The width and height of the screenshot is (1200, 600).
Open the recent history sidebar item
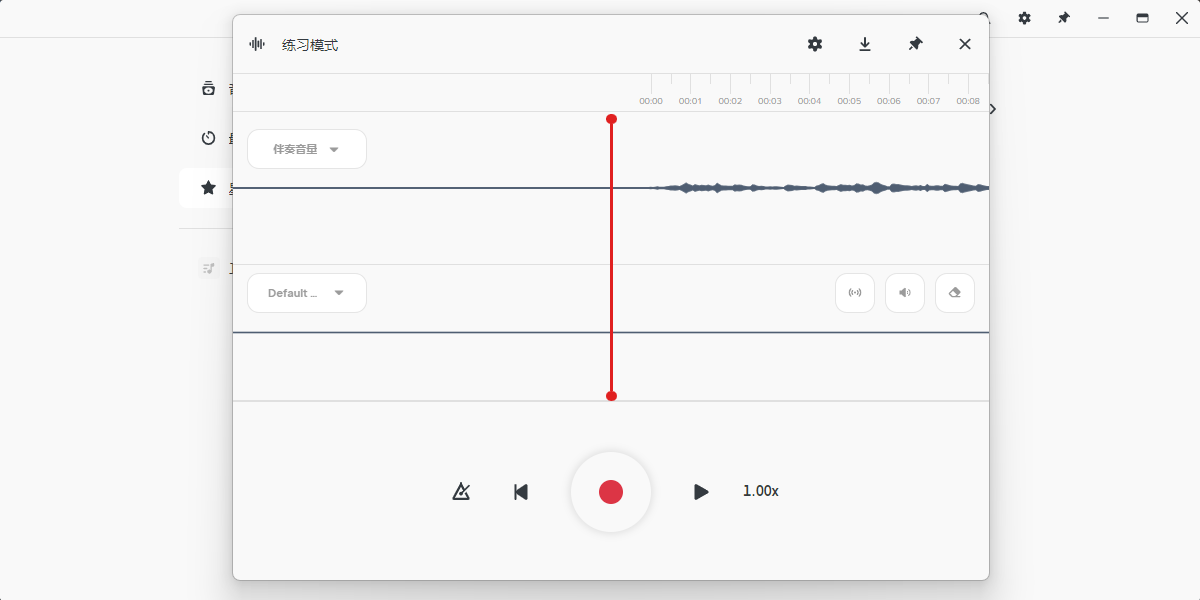tap(208, 138)
